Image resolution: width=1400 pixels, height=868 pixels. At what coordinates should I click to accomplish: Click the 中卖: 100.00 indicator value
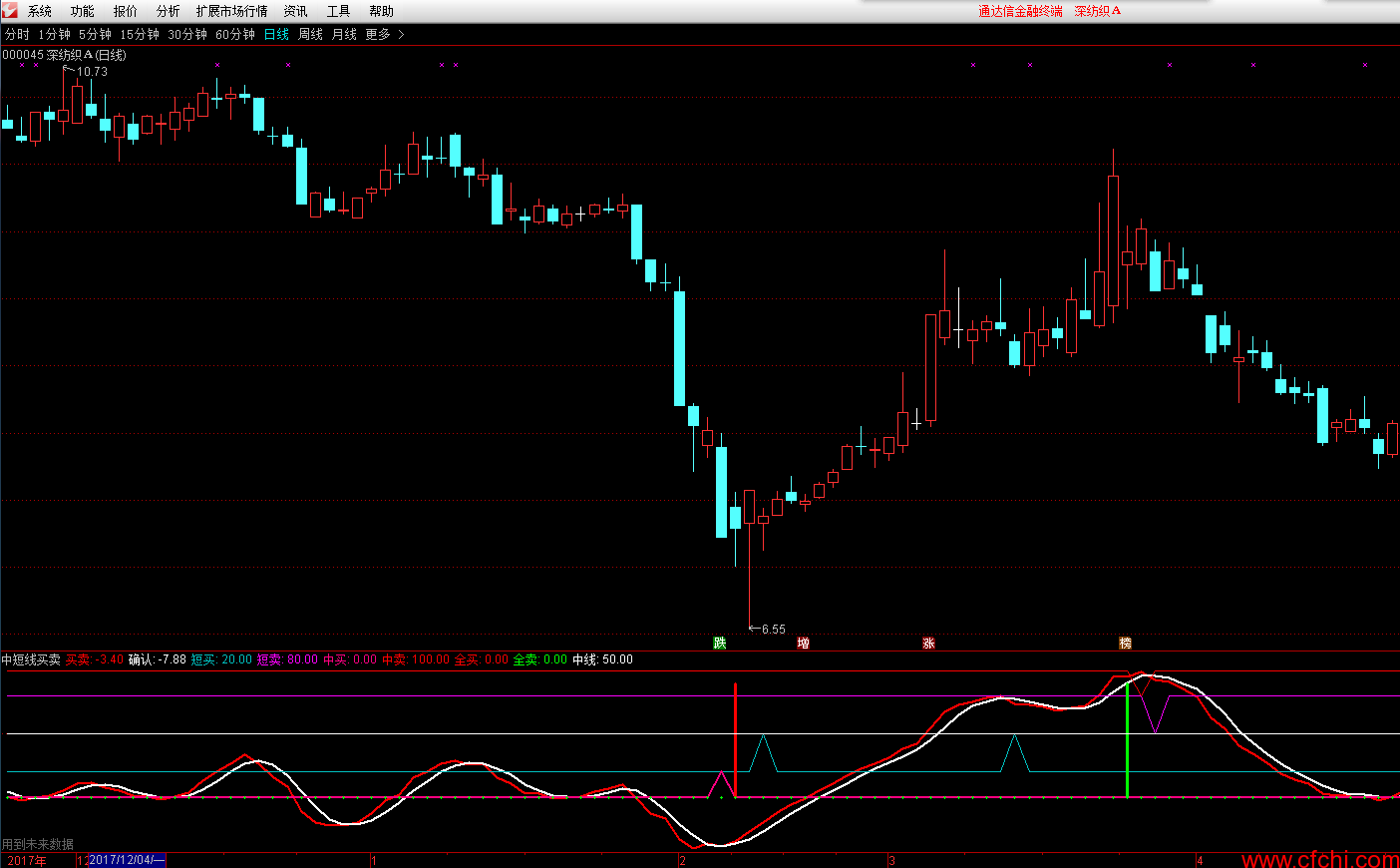[x=416, y=659]
